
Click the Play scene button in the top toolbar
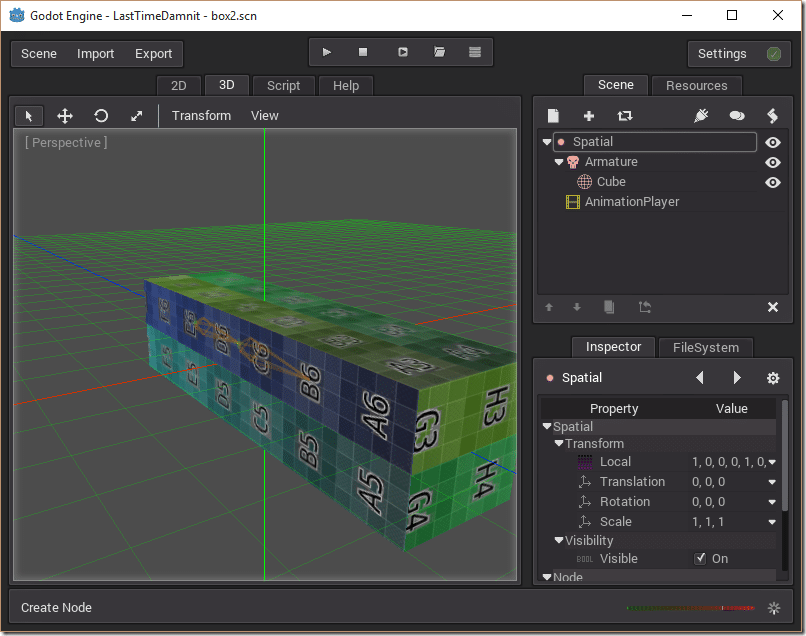coord(401,51)
